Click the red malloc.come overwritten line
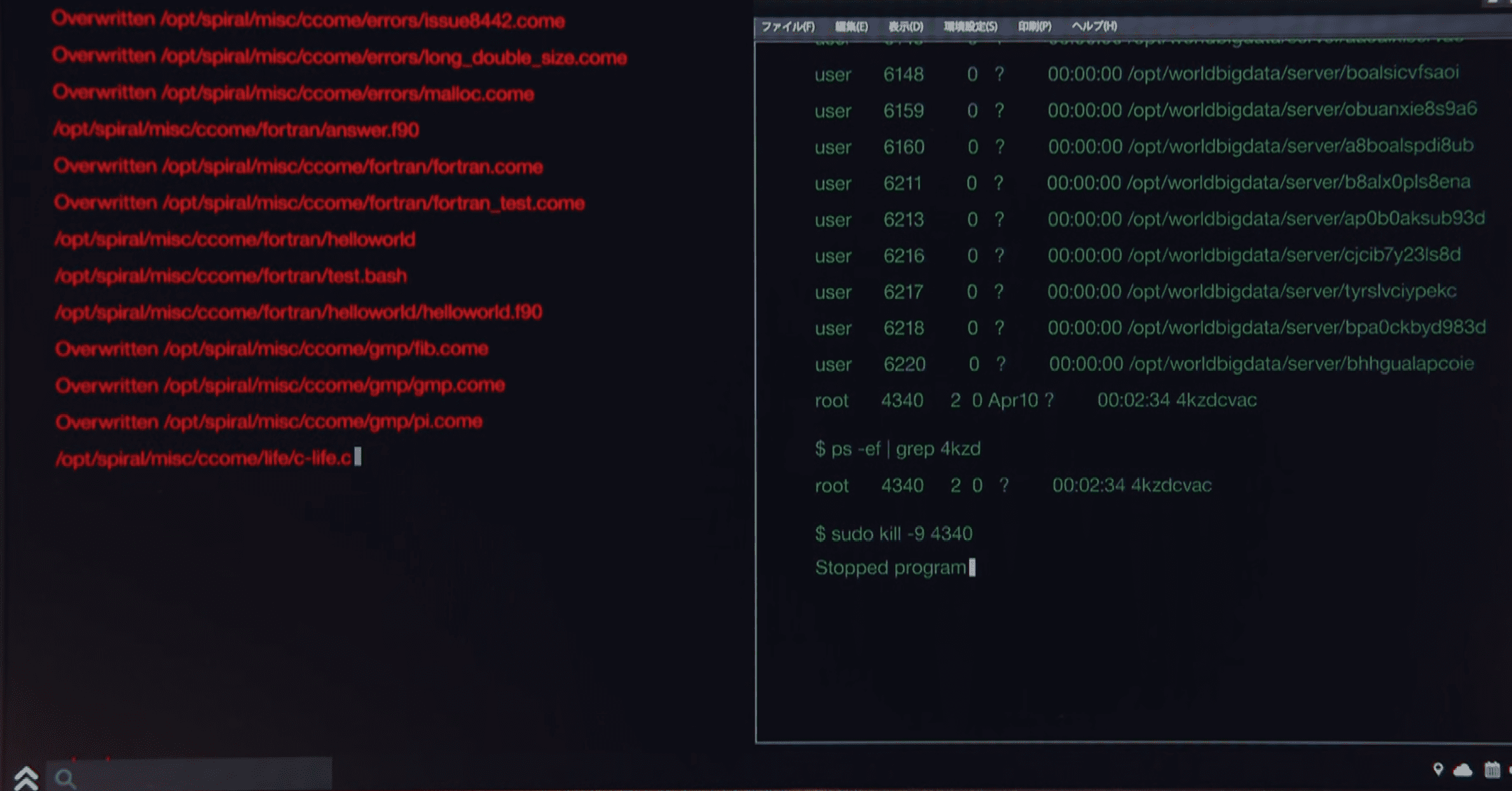 pos(293,93)
